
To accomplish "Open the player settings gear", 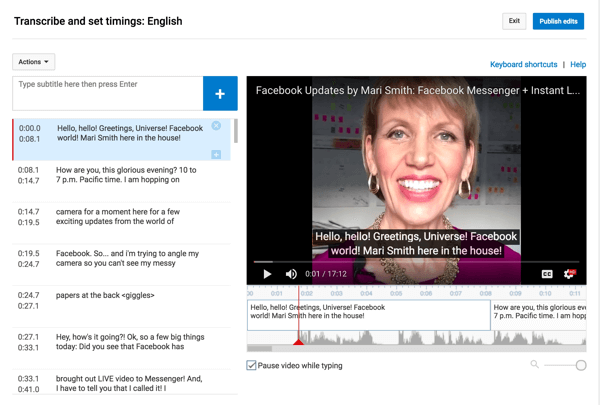I will 569,274.
